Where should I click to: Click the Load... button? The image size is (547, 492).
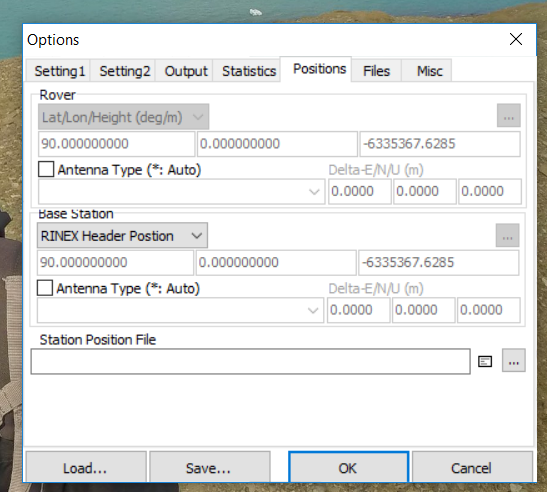(x=86, y=468)
